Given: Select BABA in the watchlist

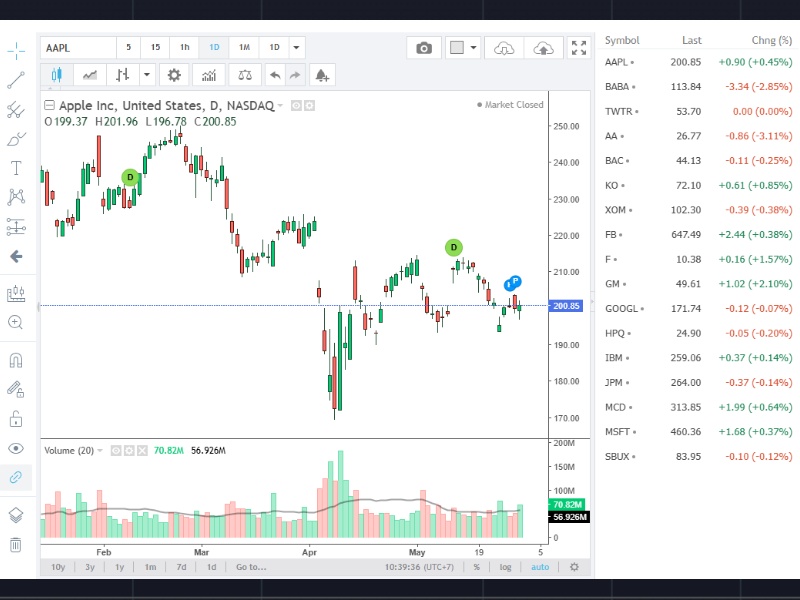Looking at the screenshot, I should point(697,87).
